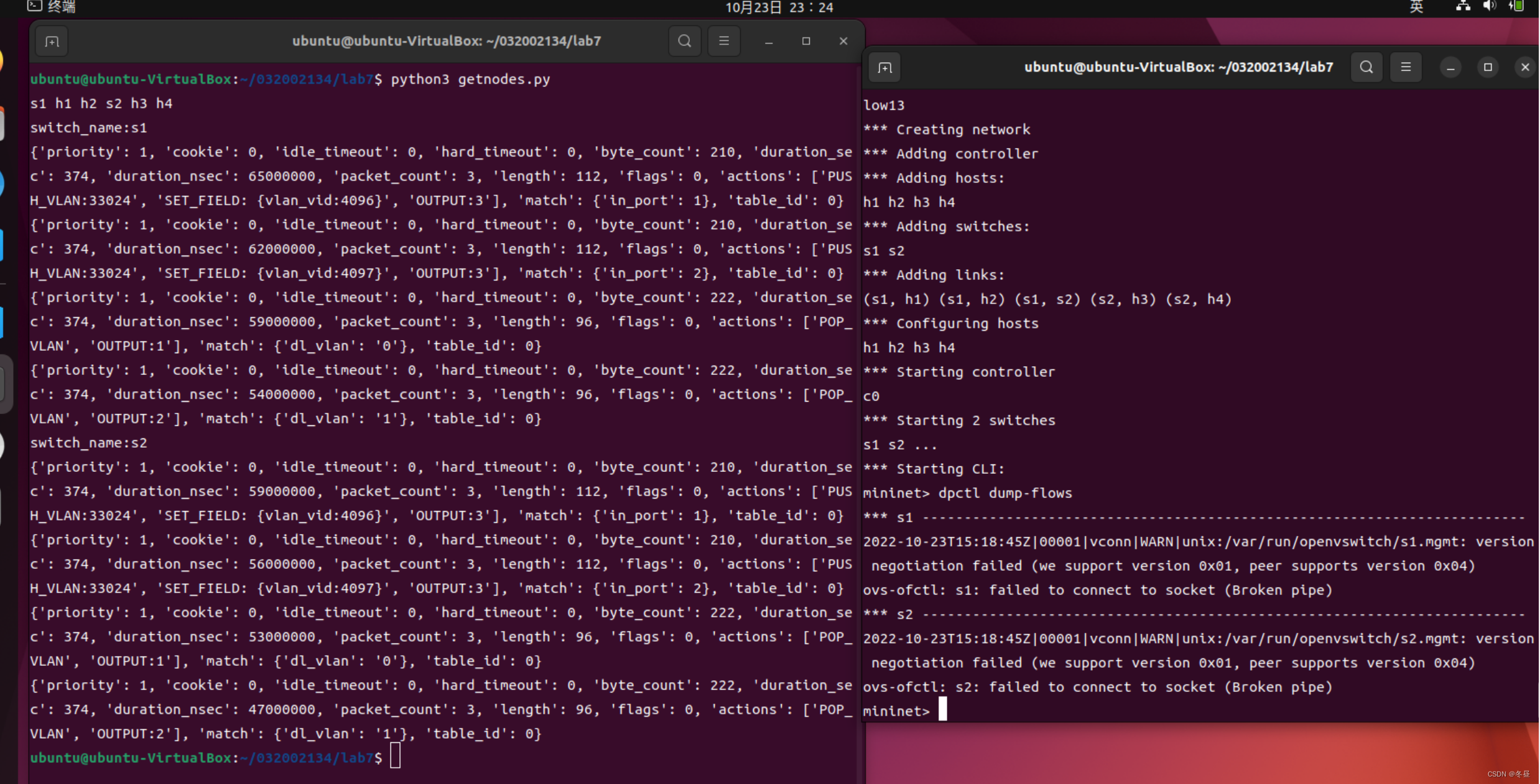Viewport: 1540px width, 784px height.
Task: Click '*** Starting CLI:' line
Action: [934, 469]
